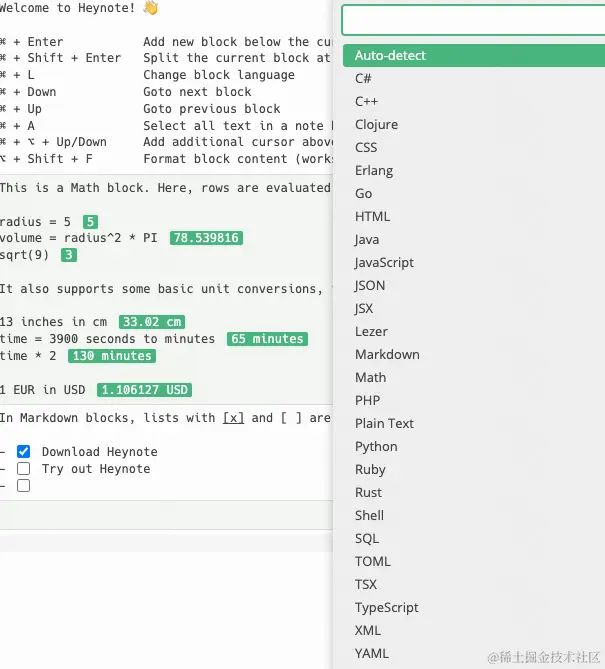Click the 'Download Heynote' list text
This screenshot has width=605, height=669.
[99, 452]
